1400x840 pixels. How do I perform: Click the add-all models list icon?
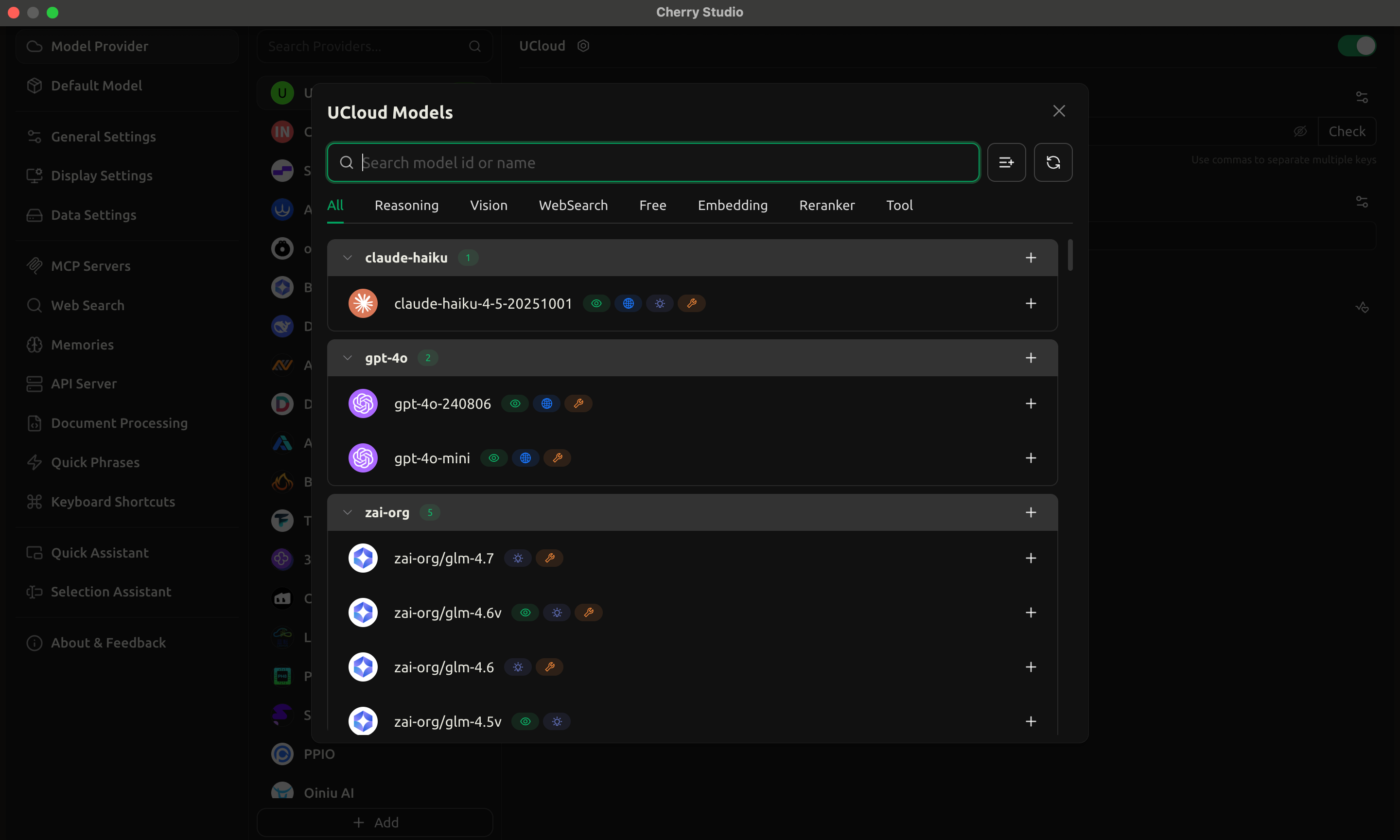pyautogui.click(x=1006, y=162)
